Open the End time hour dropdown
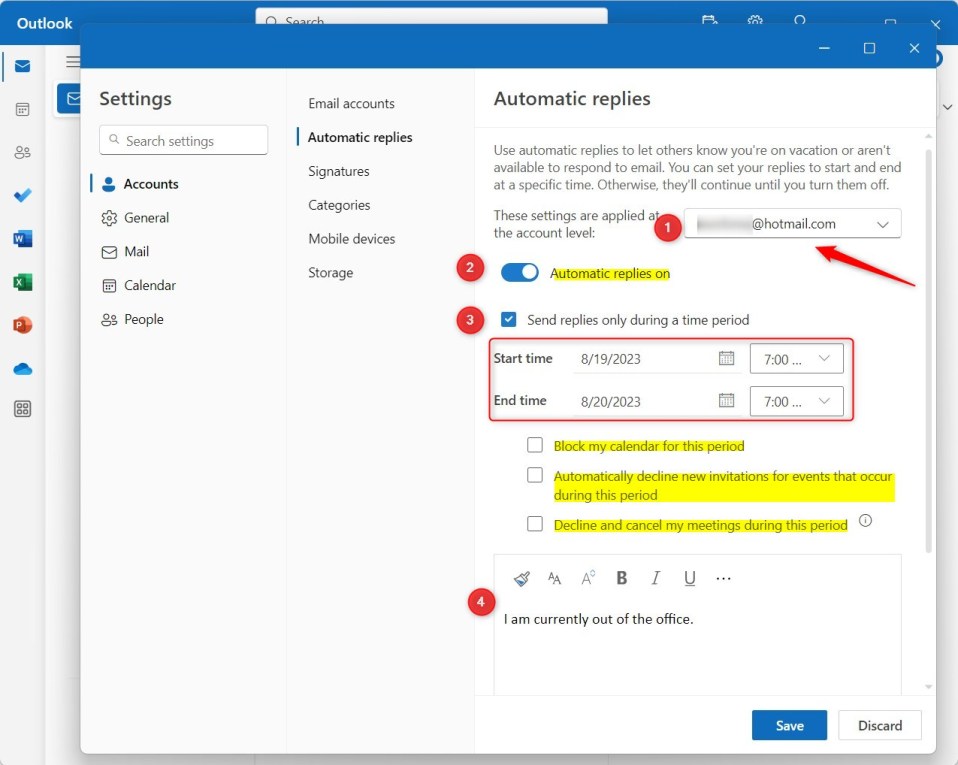The image size is (958, 765). tap(796, 401)
